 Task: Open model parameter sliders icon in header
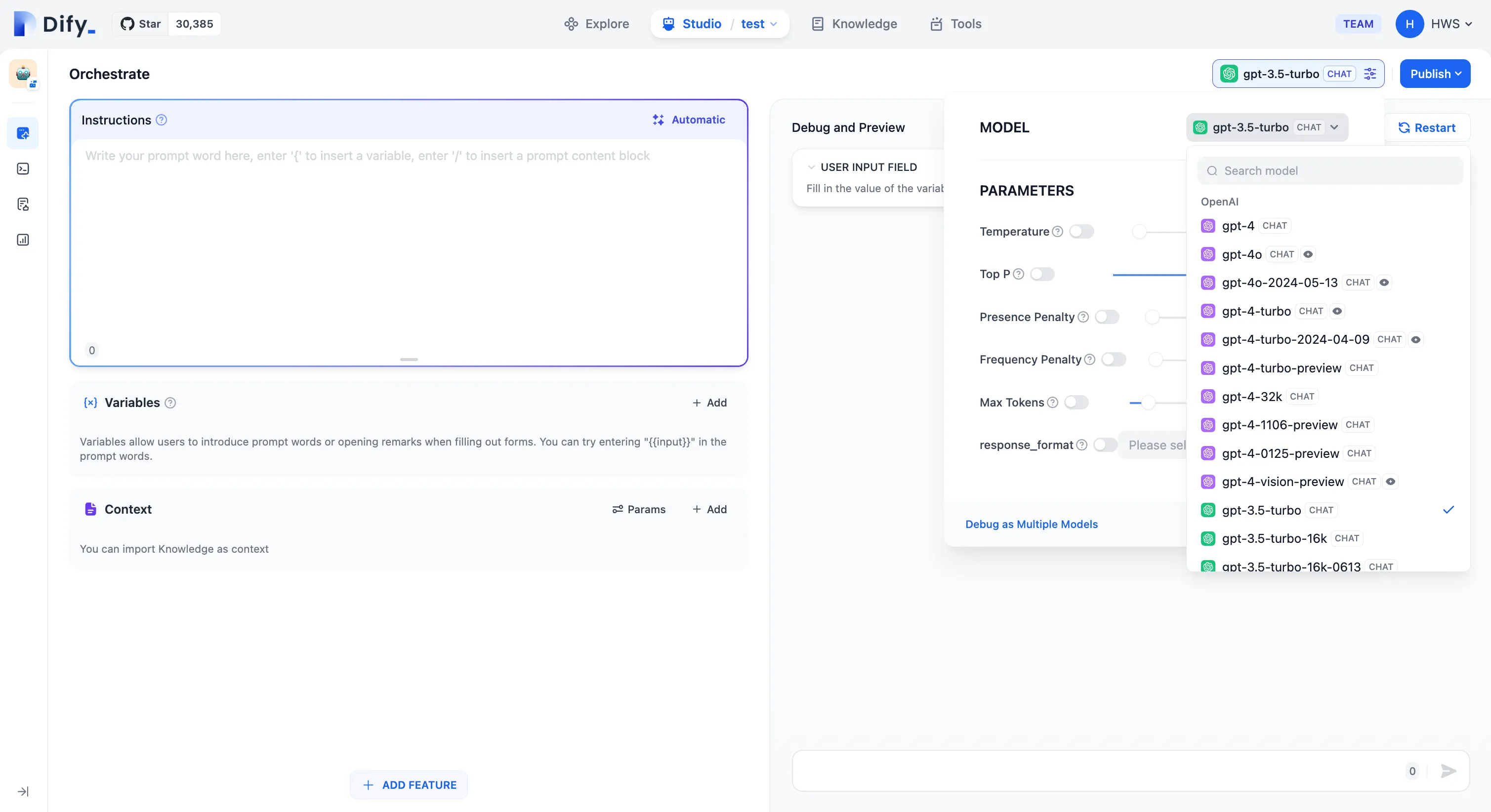[x=1370, y=74]
